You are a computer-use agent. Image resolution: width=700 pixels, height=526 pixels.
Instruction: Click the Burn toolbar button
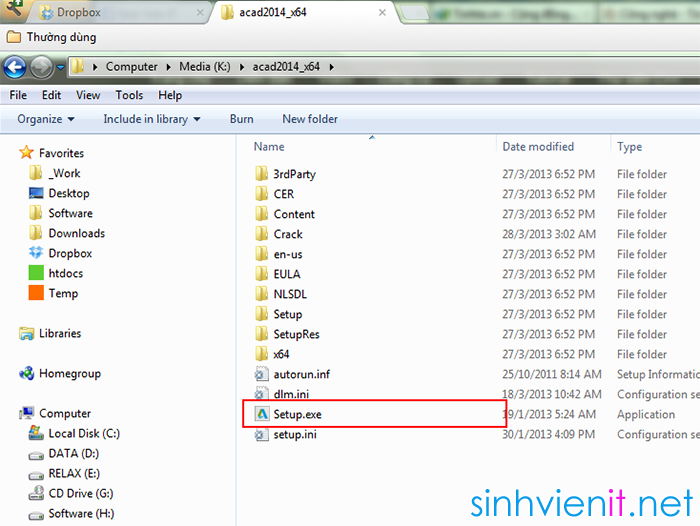[242, 119]
